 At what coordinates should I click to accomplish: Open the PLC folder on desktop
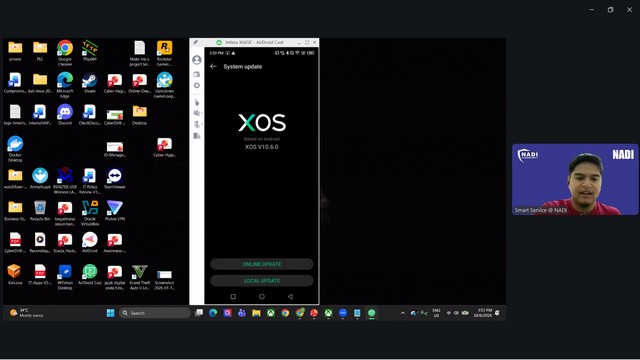40,51
